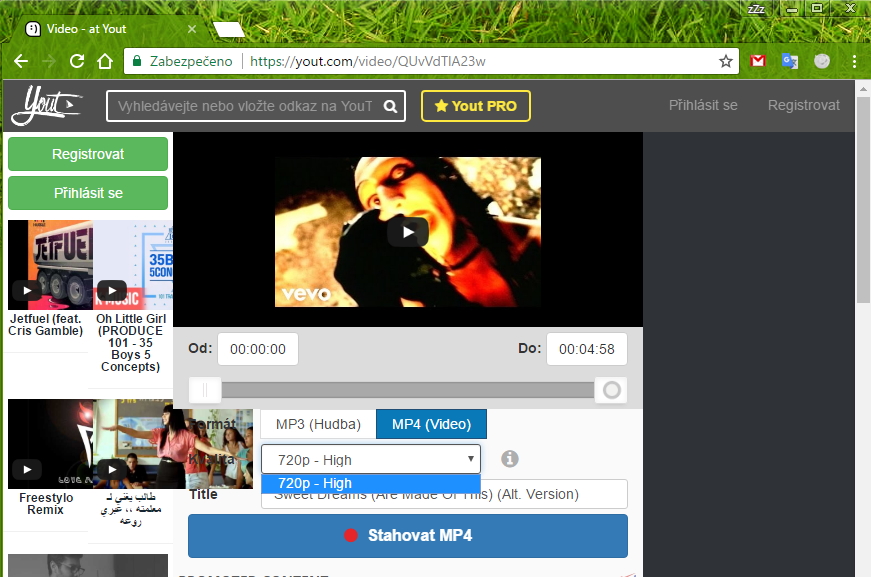Click the browser forward arrow
Screen dimensions: 871x577
click(x=49, y=61)
